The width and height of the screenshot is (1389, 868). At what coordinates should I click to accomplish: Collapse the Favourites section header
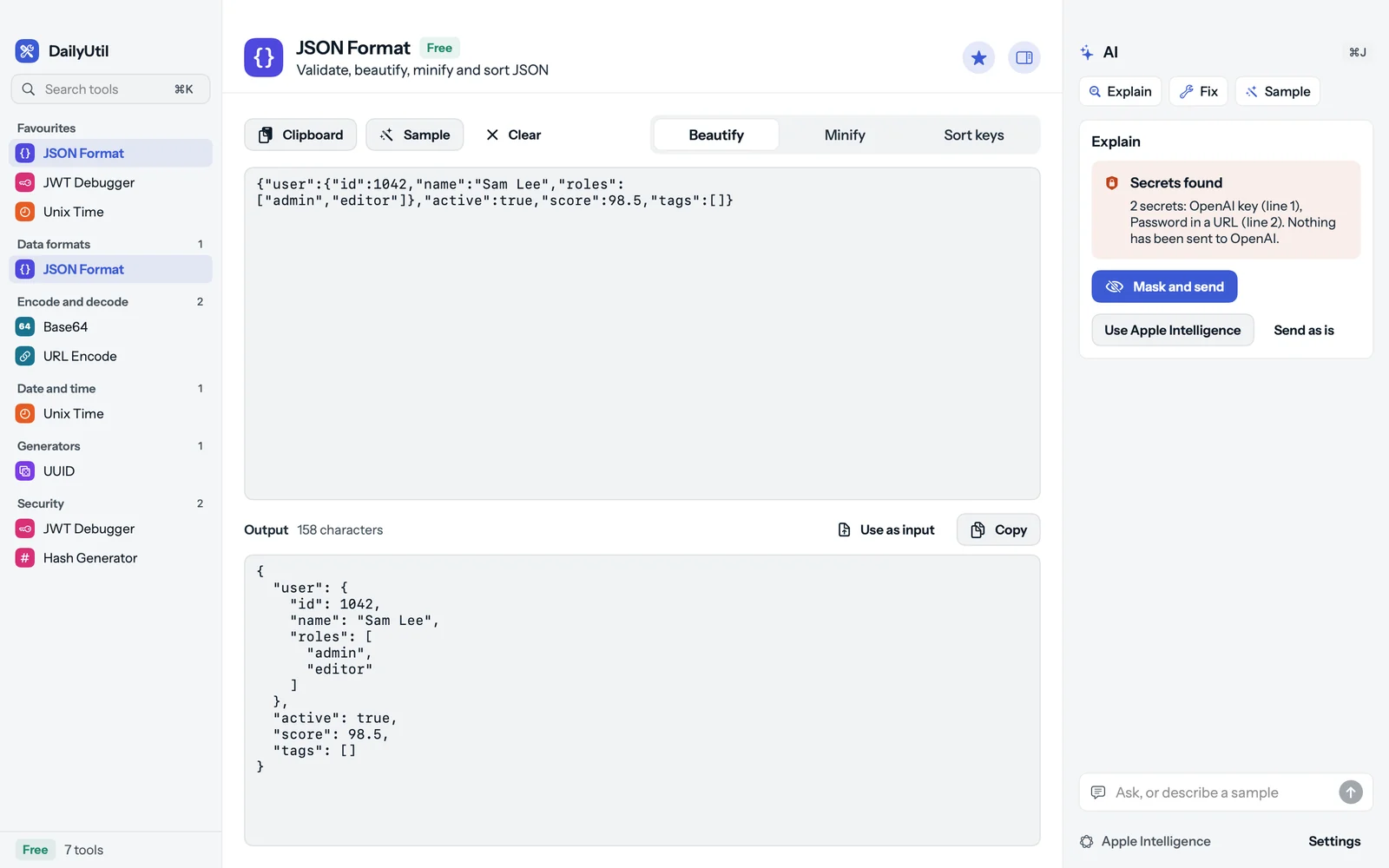[46, 128]
